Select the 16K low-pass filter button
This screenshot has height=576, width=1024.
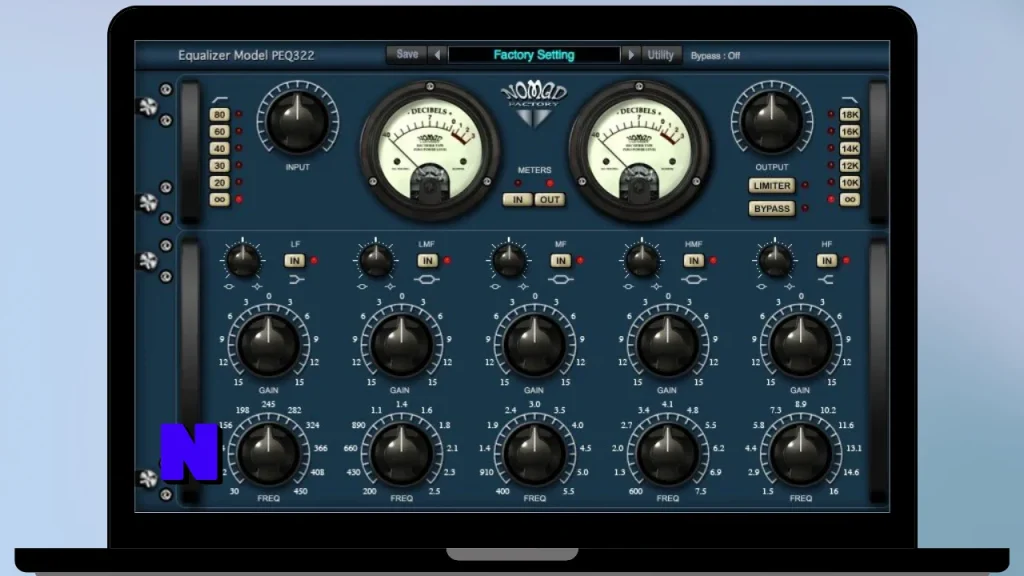point(850,132)
